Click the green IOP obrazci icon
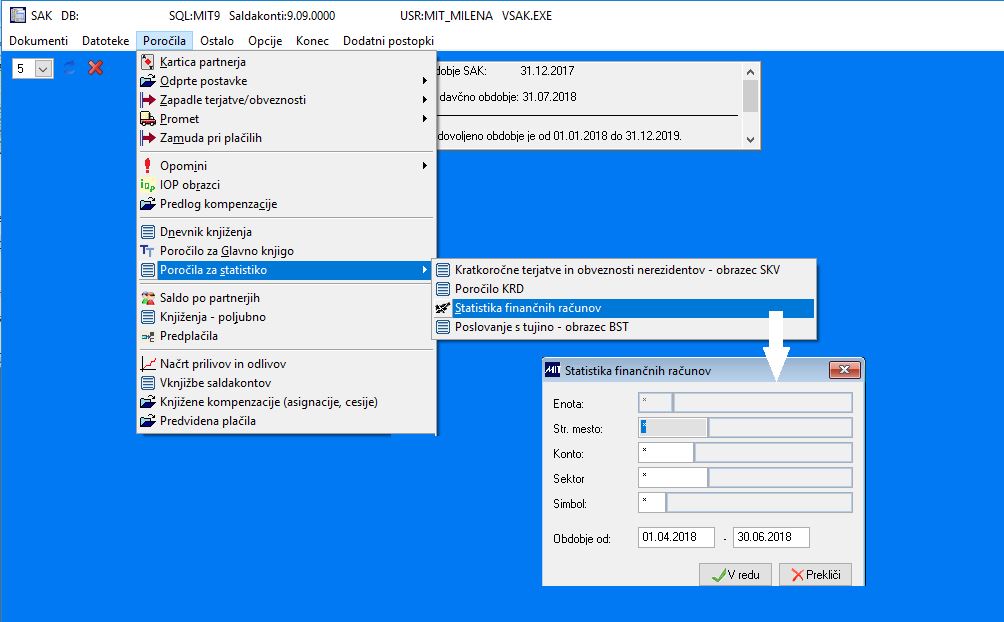The width and height of the screenshot is (1004, 622). pos(148,185)
